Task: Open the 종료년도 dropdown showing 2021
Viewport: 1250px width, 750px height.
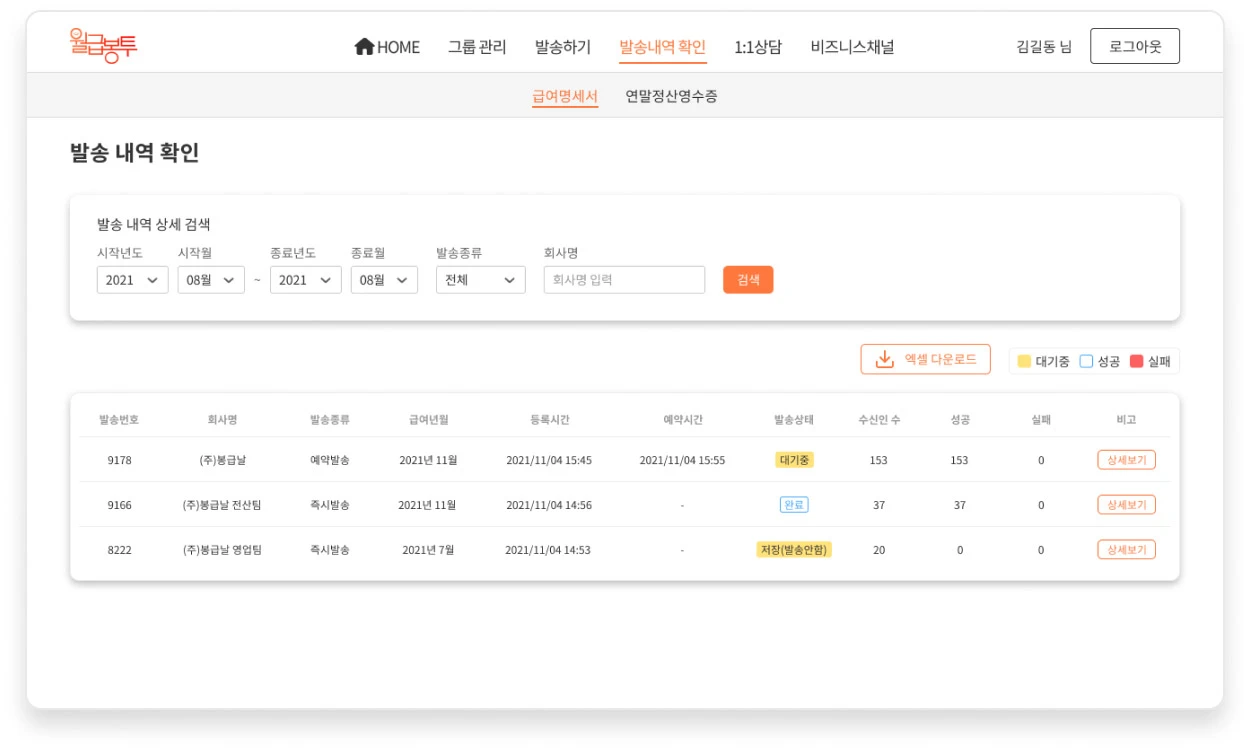Action: pyautogui.click(x=306, y=280)
